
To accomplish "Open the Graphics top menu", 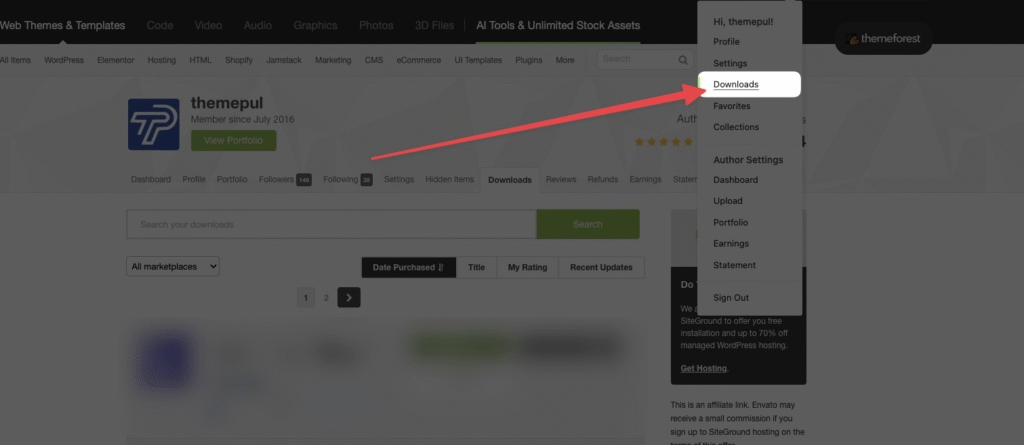I will pyautogui.click(x=315, y=25).
